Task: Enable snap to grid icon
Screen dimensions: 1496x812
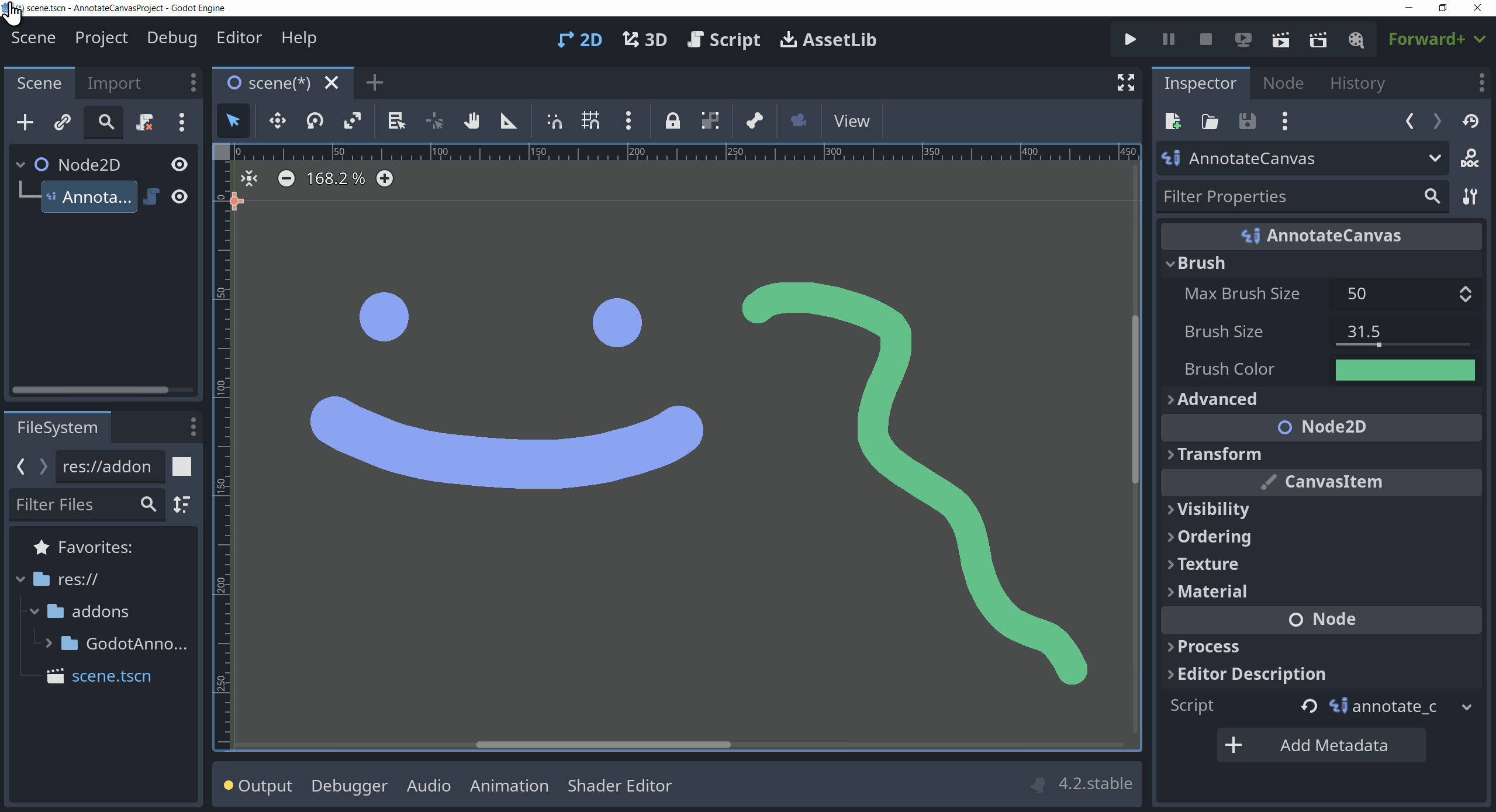Action: pos(590,120)
